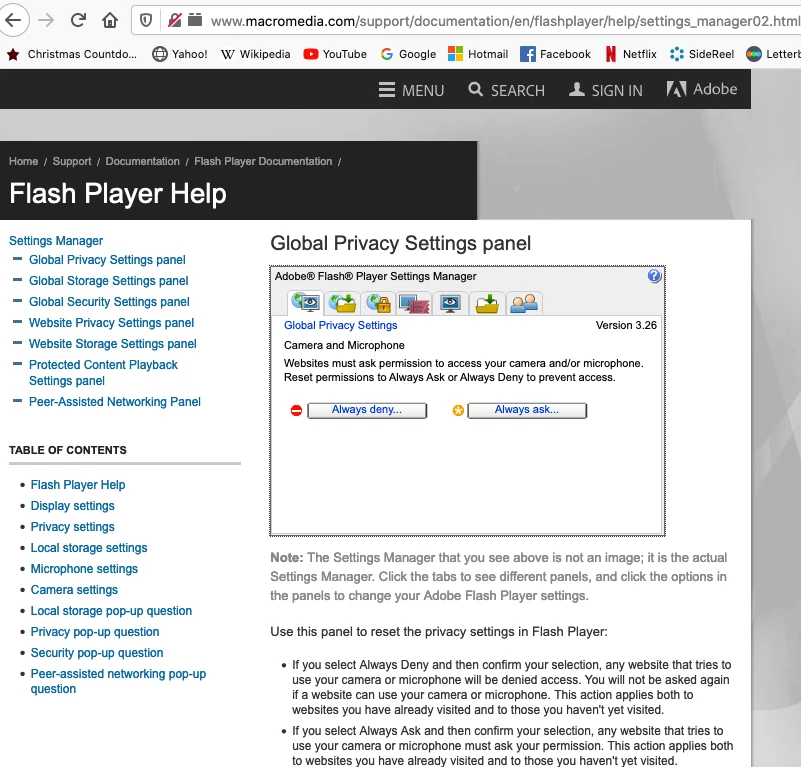Open Security pop-up question link

(97, 653)
